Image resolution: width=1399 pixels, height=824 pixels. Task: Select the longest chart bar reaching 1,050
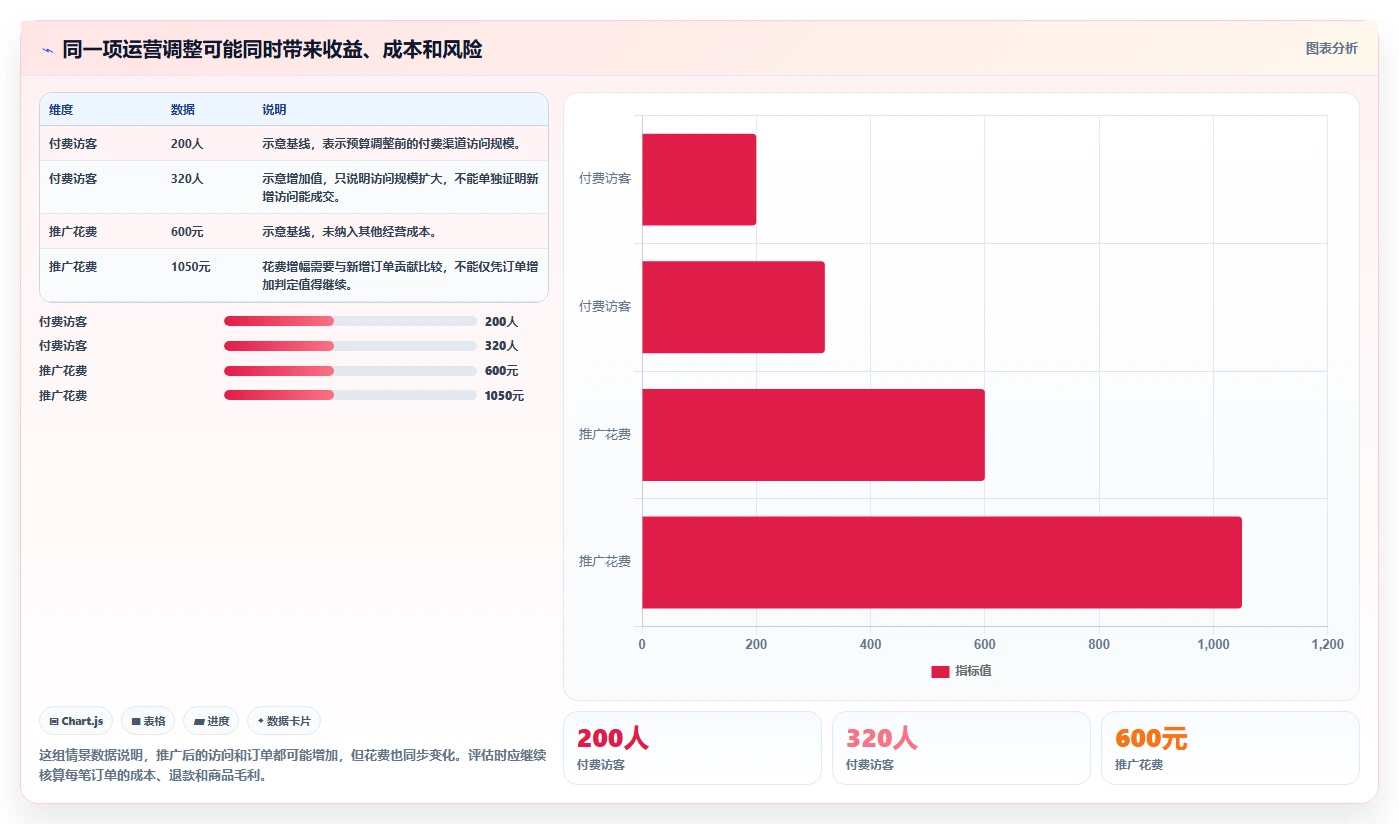[942, 562]
